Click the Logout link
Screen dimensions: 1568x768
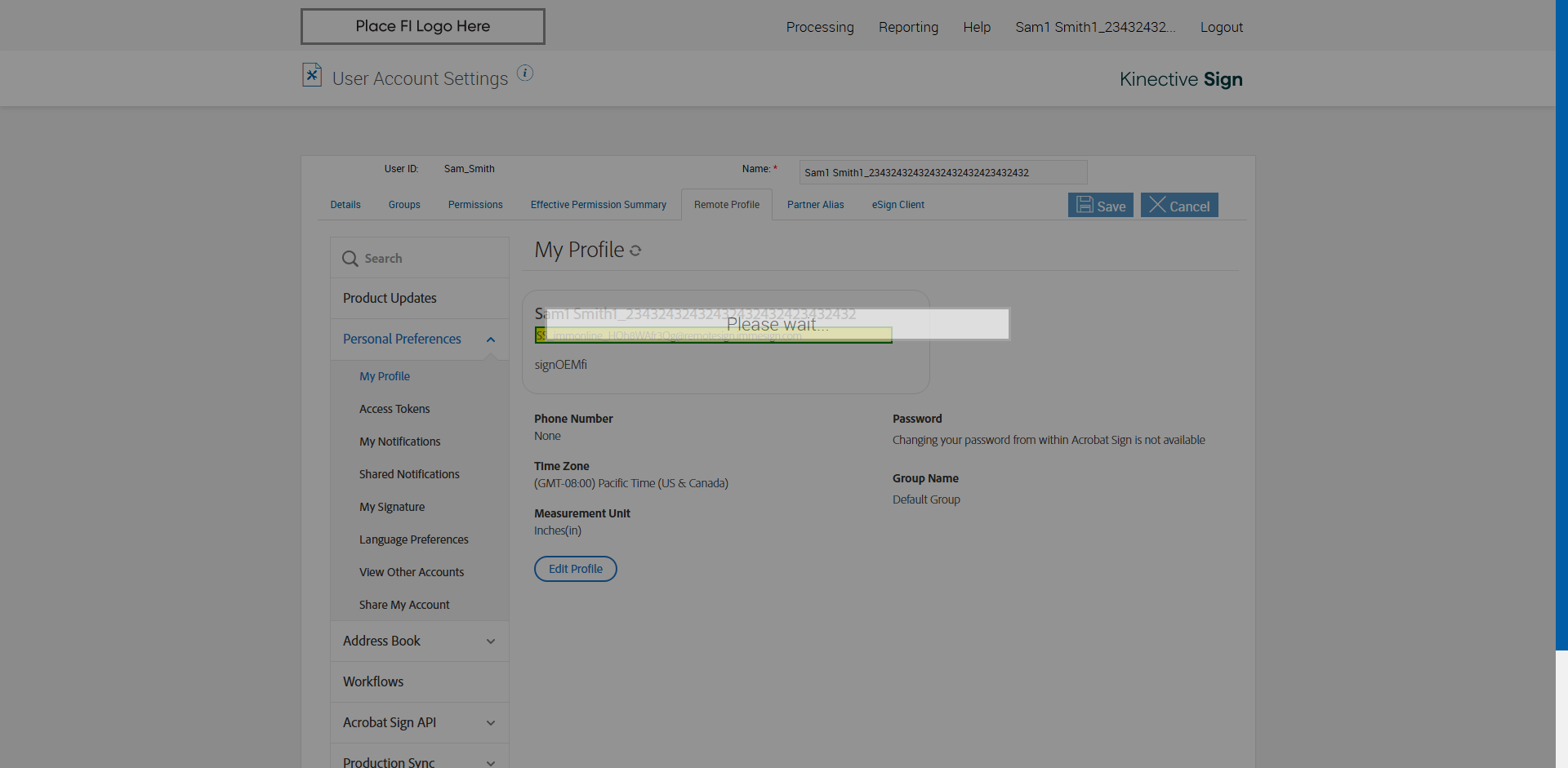[1222, 27]
